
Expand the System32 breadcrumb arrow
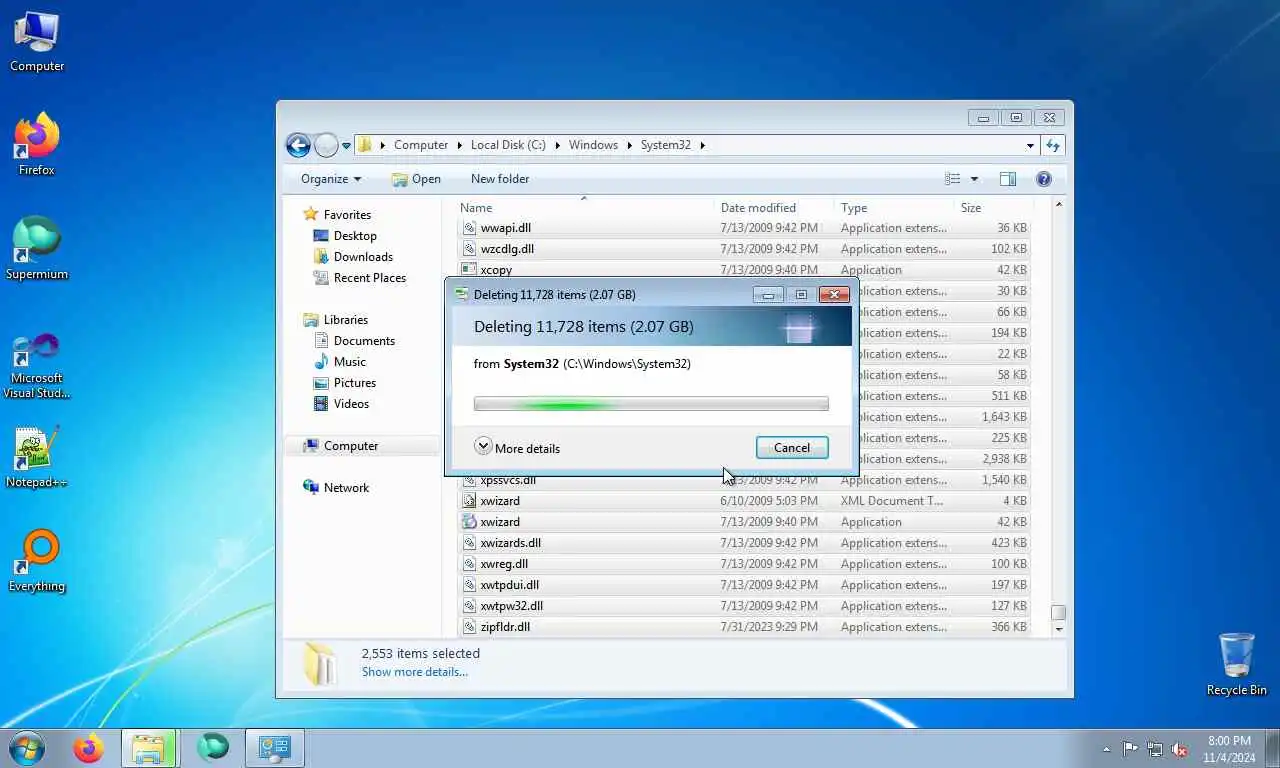click(702, 145)
